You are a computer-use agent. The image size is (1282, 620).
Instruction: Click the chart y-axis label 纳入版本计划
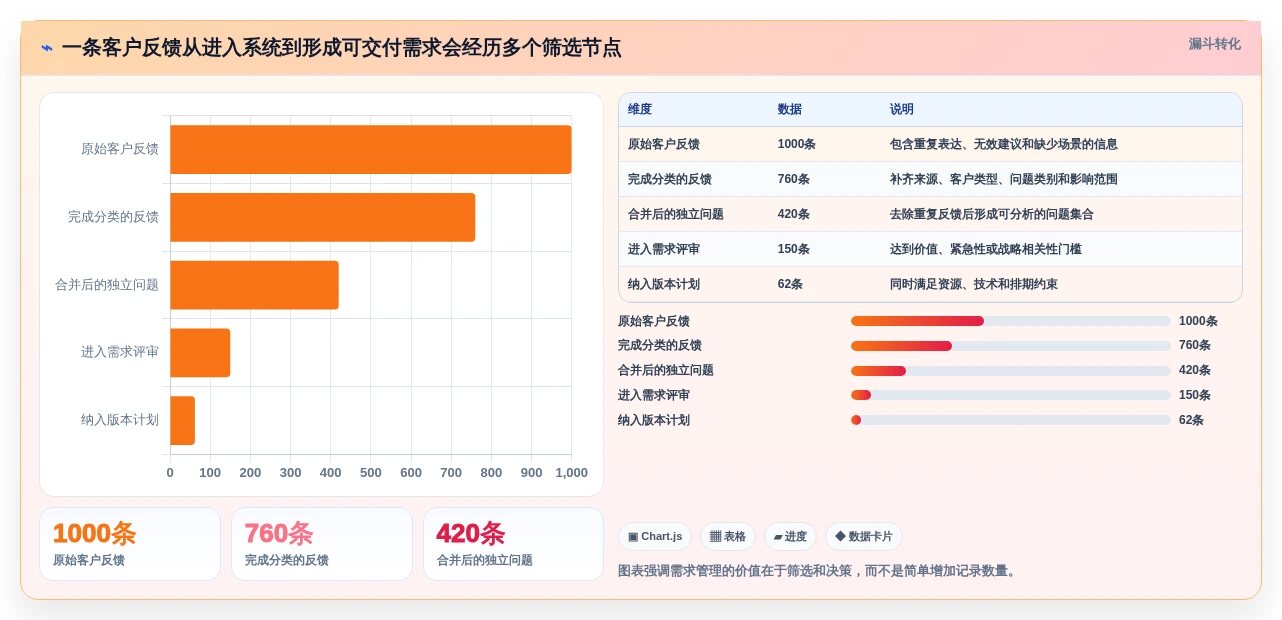pyautogui.click(x=120, y=420)
